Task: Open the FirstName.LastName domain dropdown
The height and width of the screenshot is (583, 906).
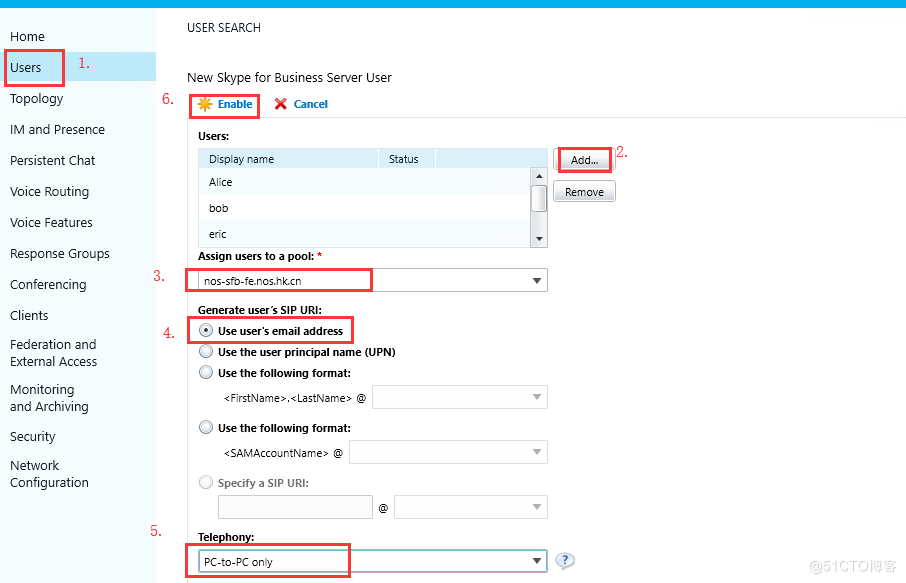Action: tap(460, 397)
